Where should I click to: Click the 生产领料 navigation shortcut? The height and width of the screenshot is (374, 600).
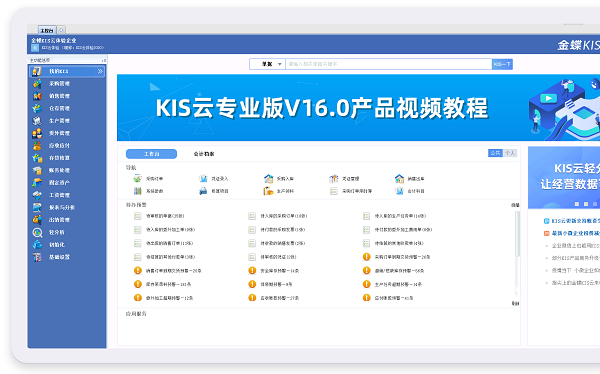[279, 191]
